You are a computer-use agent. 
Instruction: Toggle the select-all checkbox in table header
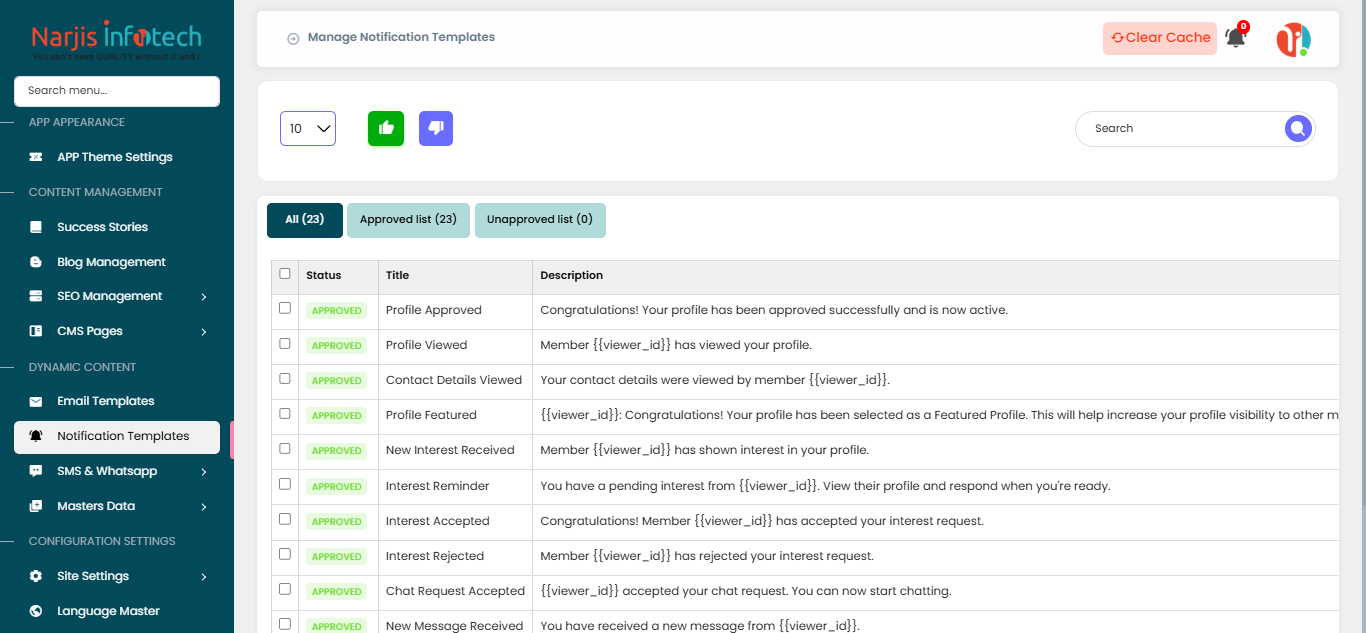[285, 273]
